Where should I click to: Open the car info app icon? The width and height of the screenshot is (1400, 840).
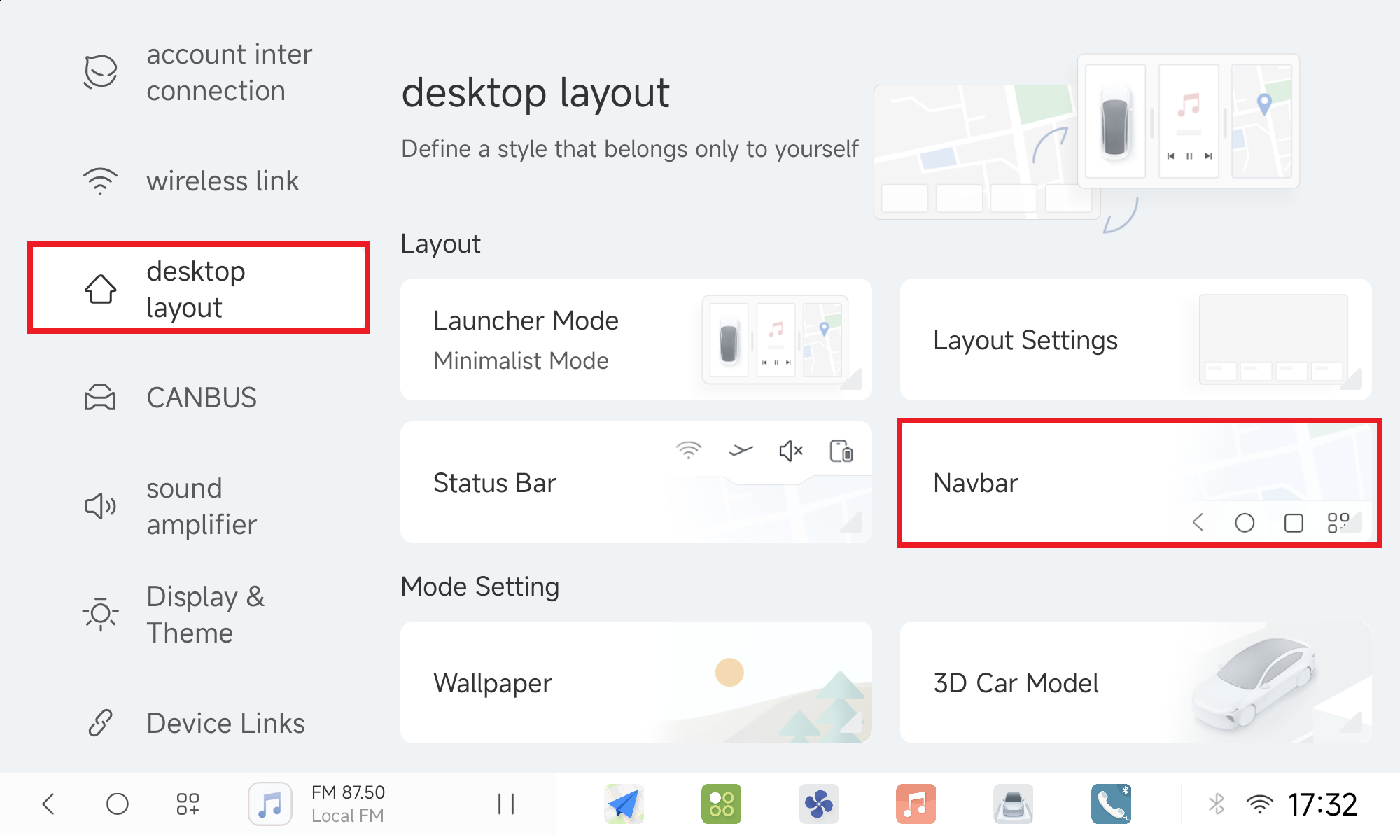coord(1013,804)
